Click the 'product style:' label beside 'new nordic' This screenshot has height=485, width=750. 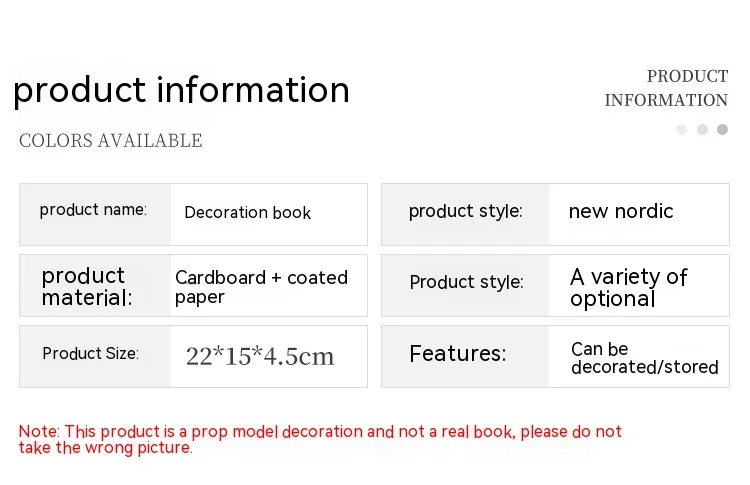[465, 211]
